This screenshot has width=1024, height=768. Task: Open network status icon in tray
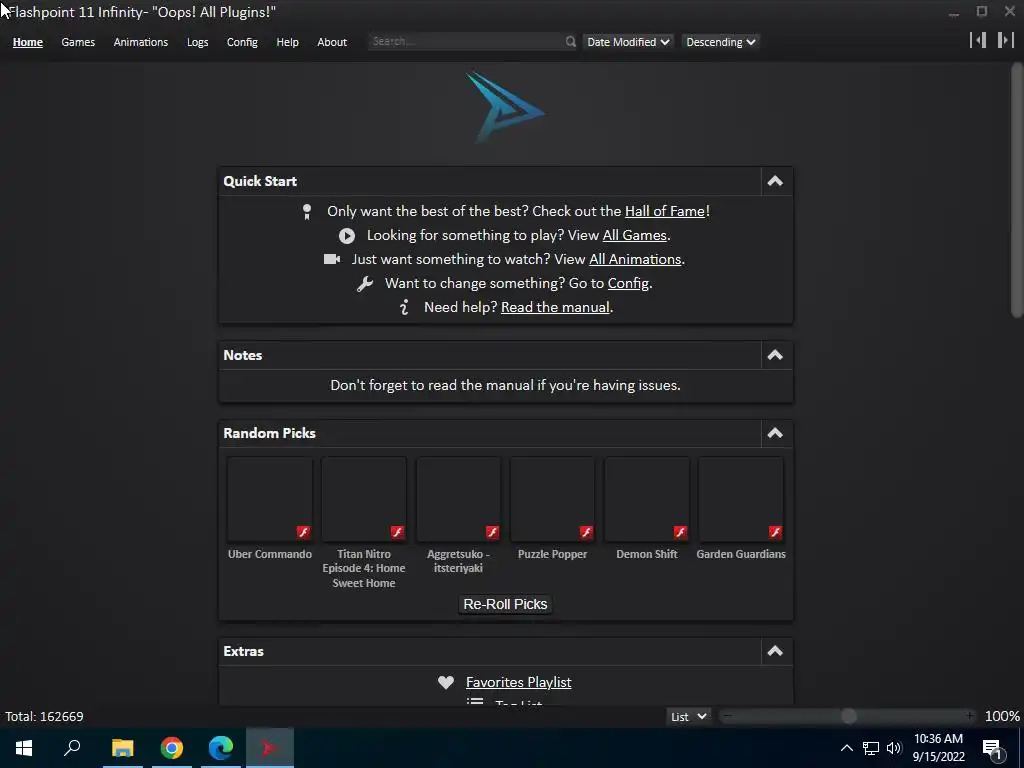pyautogui.click(x=871, y=748)
